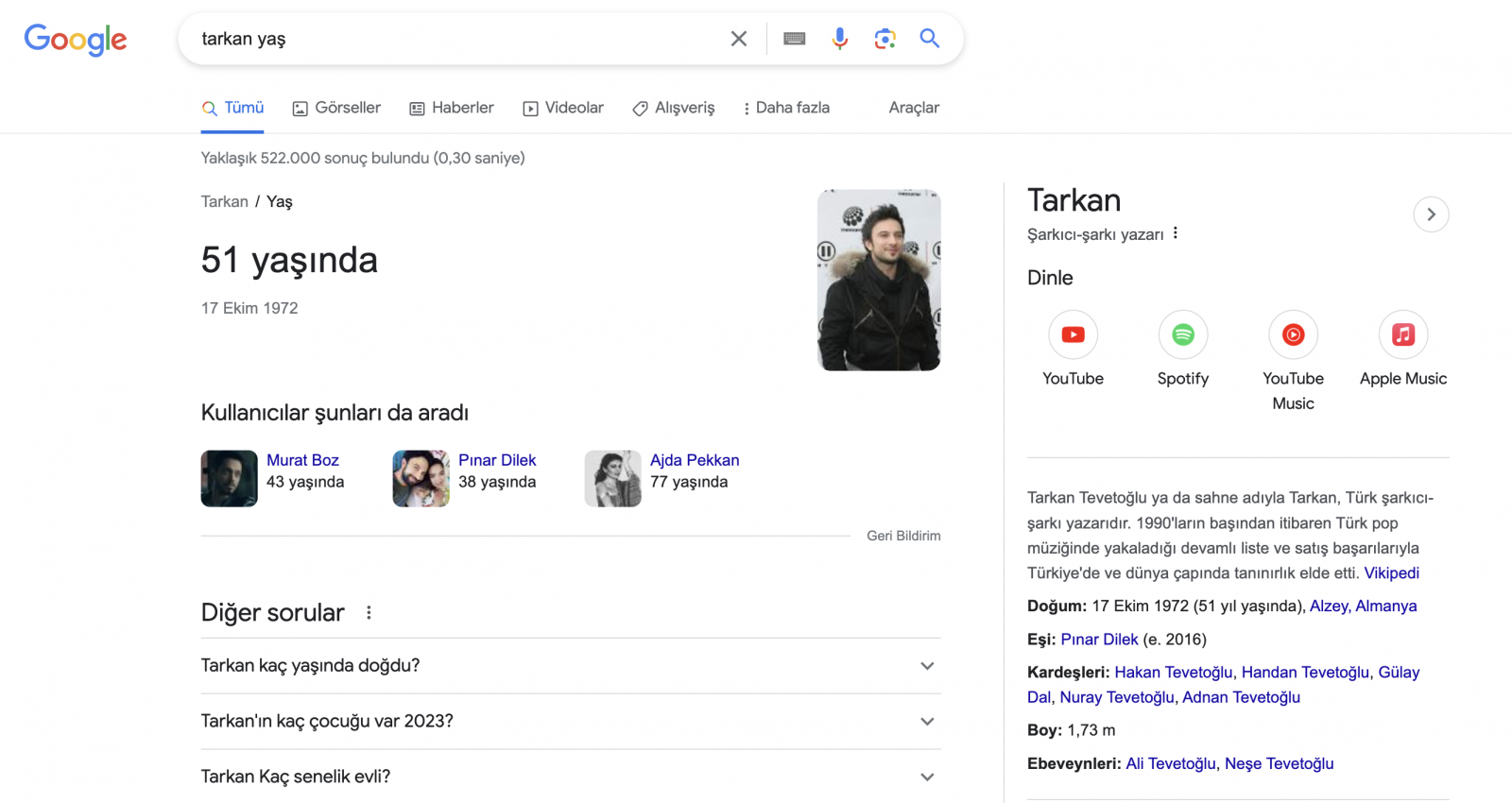Click the Tarkan breadcrumb link
The image size is (1512, 803).
225,201
